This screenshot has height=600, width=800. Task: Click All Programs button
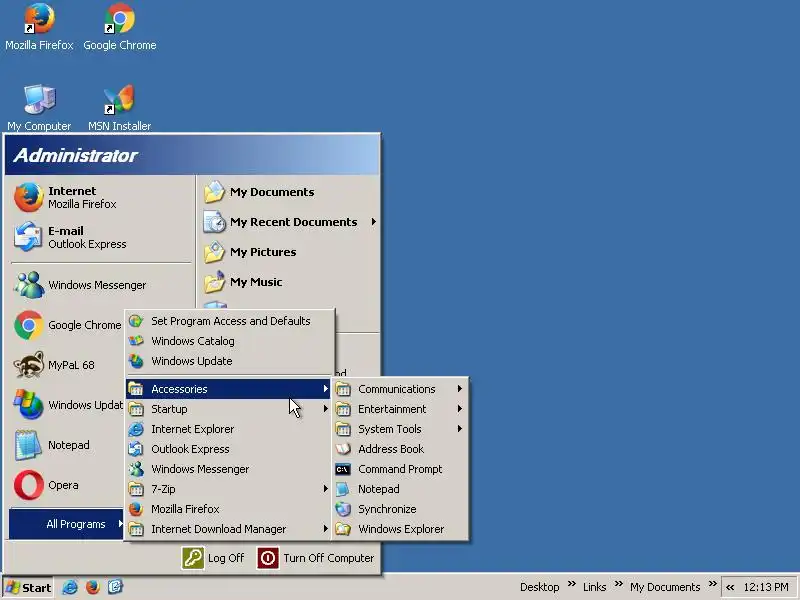(x=66, y=524)
